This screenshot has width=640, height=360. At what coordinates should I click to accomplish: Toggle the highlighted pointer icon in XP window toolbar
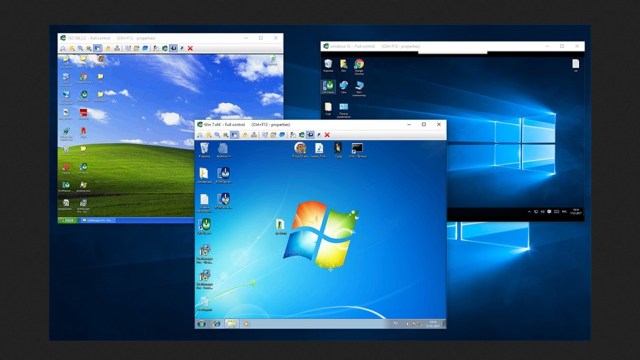(98, 48)
